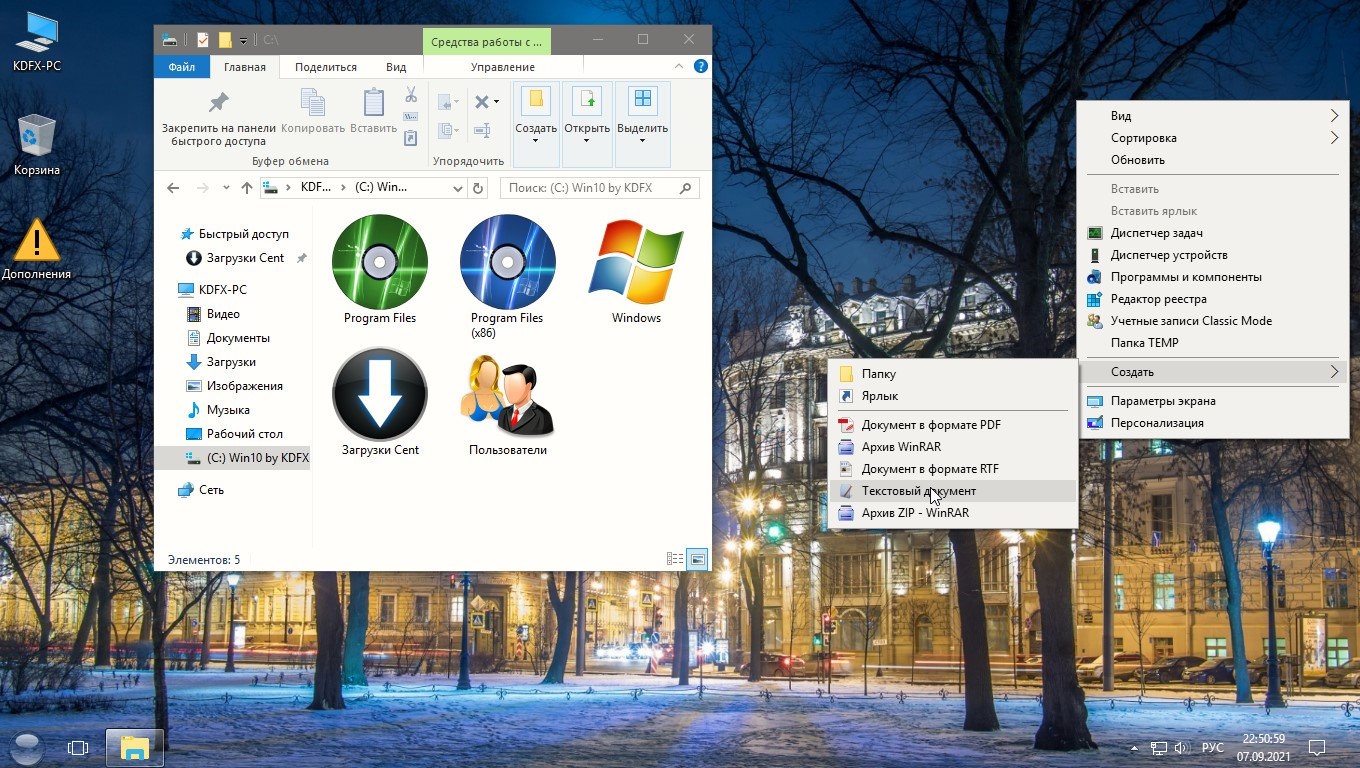This screenshot has width=1360, height=768.
Task: Open the Файл tab
Action: tap(182, 67)
